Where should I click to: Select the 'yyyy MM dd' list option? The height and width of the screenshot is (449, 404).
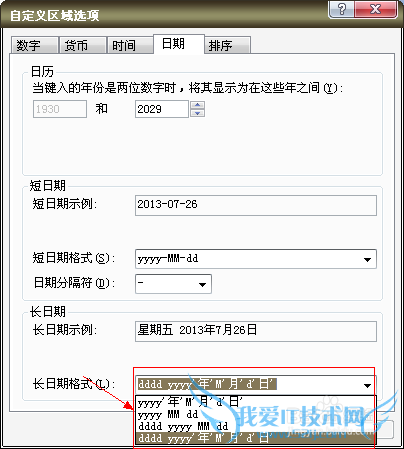[256, 414]
